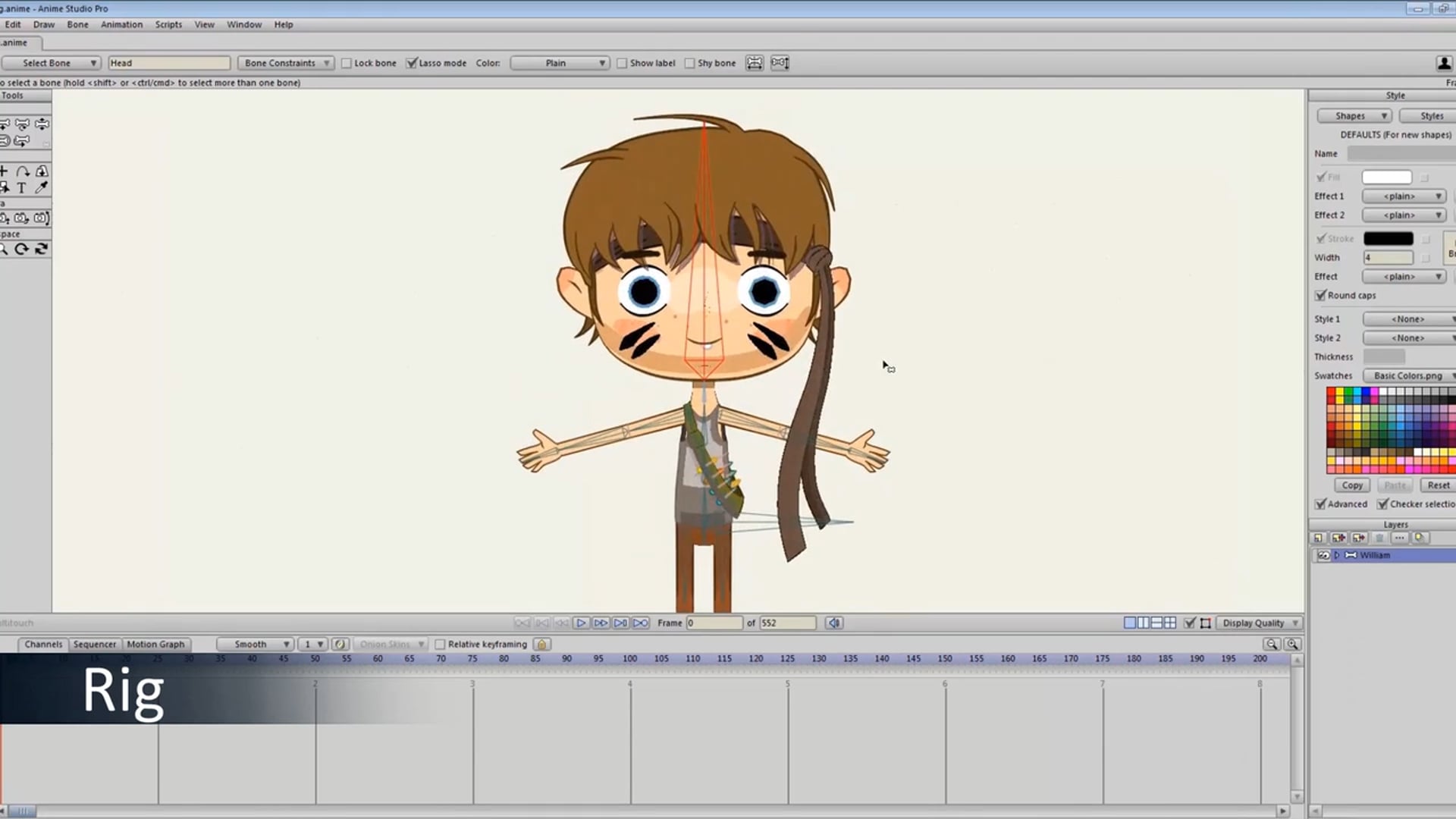
Task: Open the Smooth interpolation dropdown
Action: pyautogui.click(x=255, y=644)
